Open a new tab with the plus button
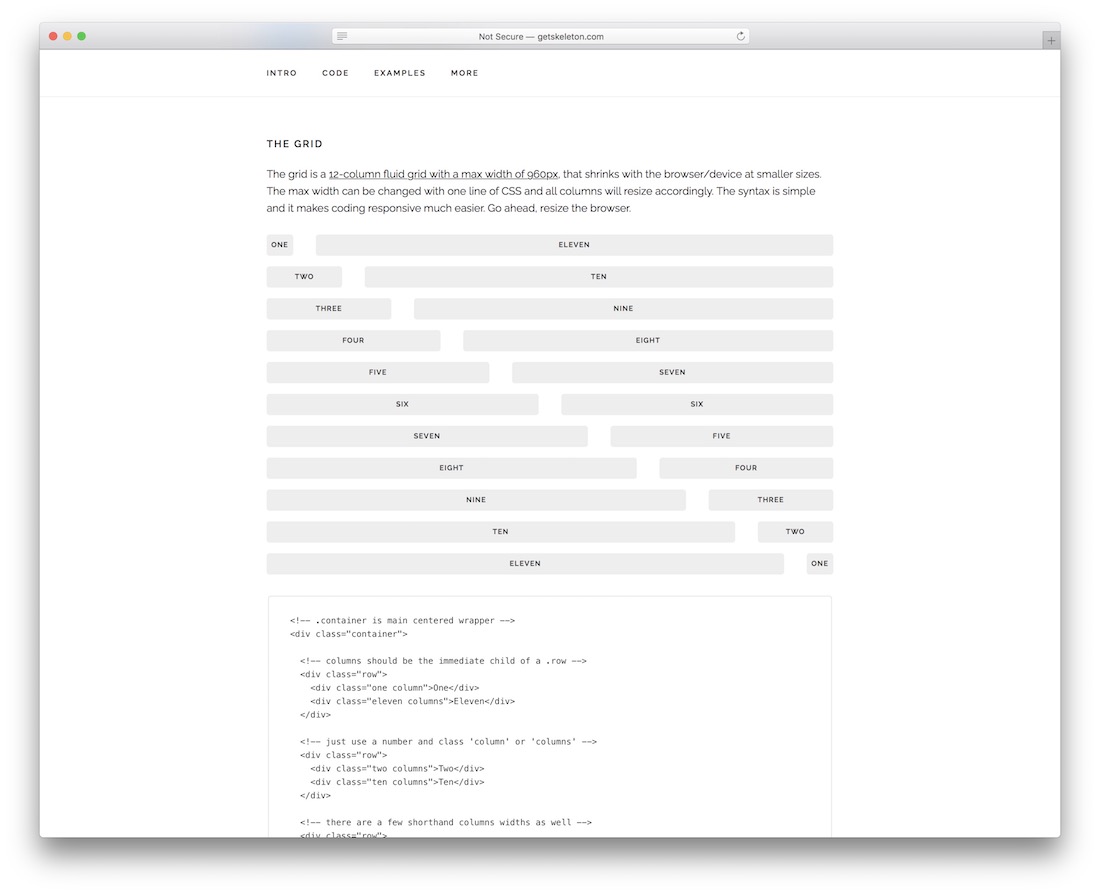 pyautogui.click(x=1051, y=41)
